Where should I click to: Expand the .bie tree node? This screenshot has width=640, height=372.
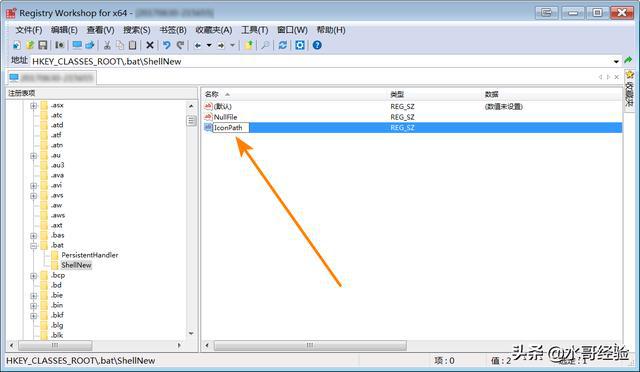33,296
